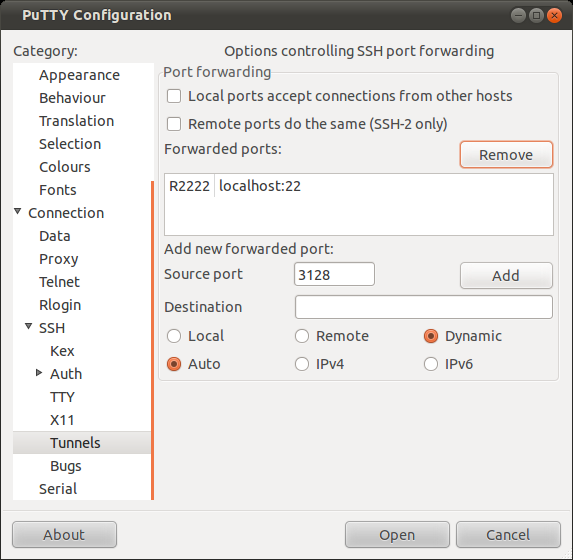Enable local ports accept connections checkbox
573x560 pixels.
[174, 97]
